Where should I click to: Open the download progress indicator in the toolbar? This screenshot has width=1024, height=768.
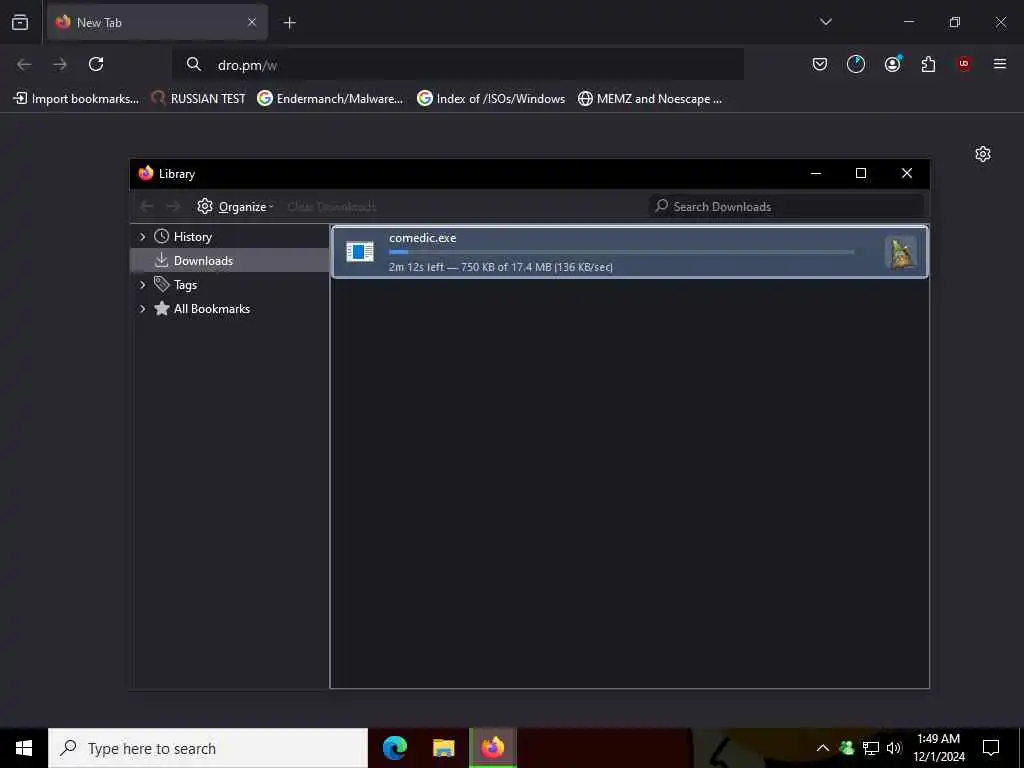pos(856,64)
